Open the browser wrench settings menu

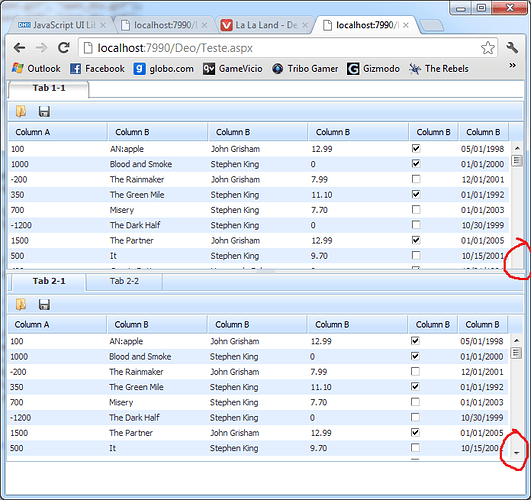pyautogui.click(x=512, y=48)
